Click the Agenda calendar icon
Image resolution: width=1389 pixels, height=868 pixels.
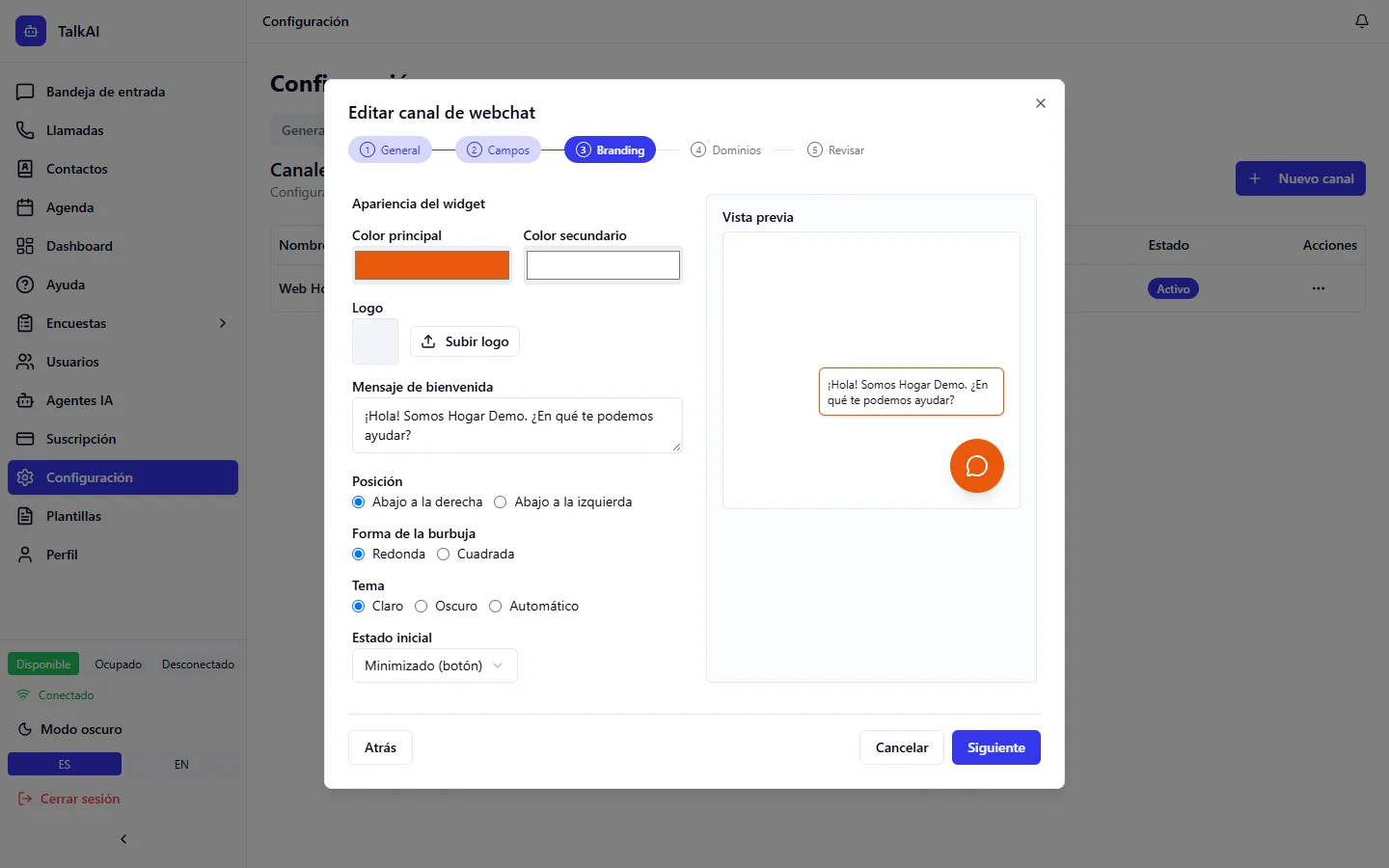click(25, 207)
